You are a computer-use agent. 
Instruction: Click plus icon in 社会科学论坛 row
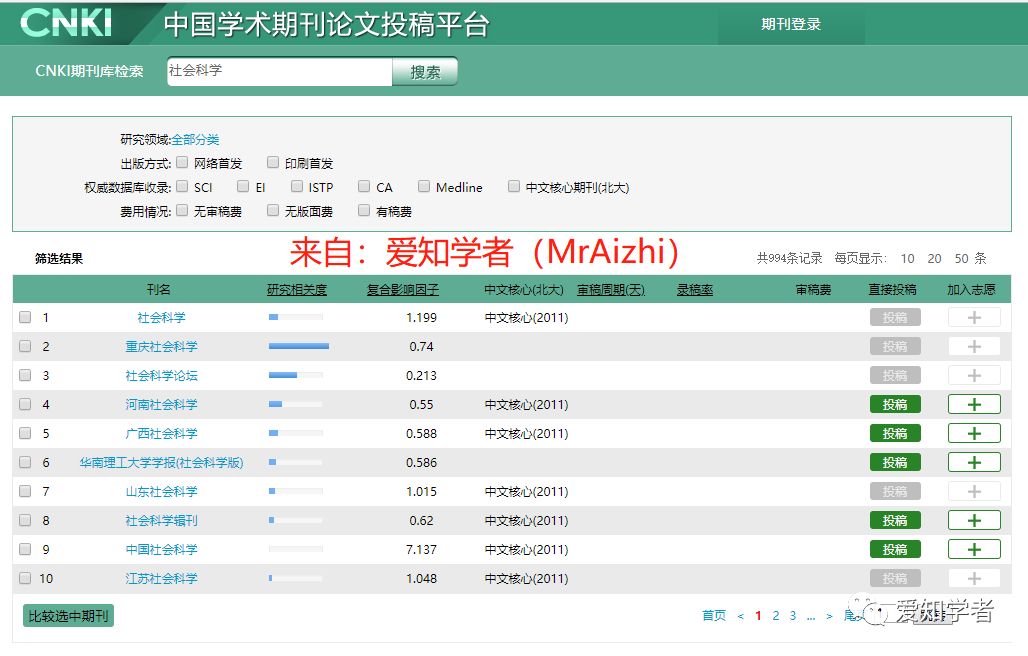(974, 376)
